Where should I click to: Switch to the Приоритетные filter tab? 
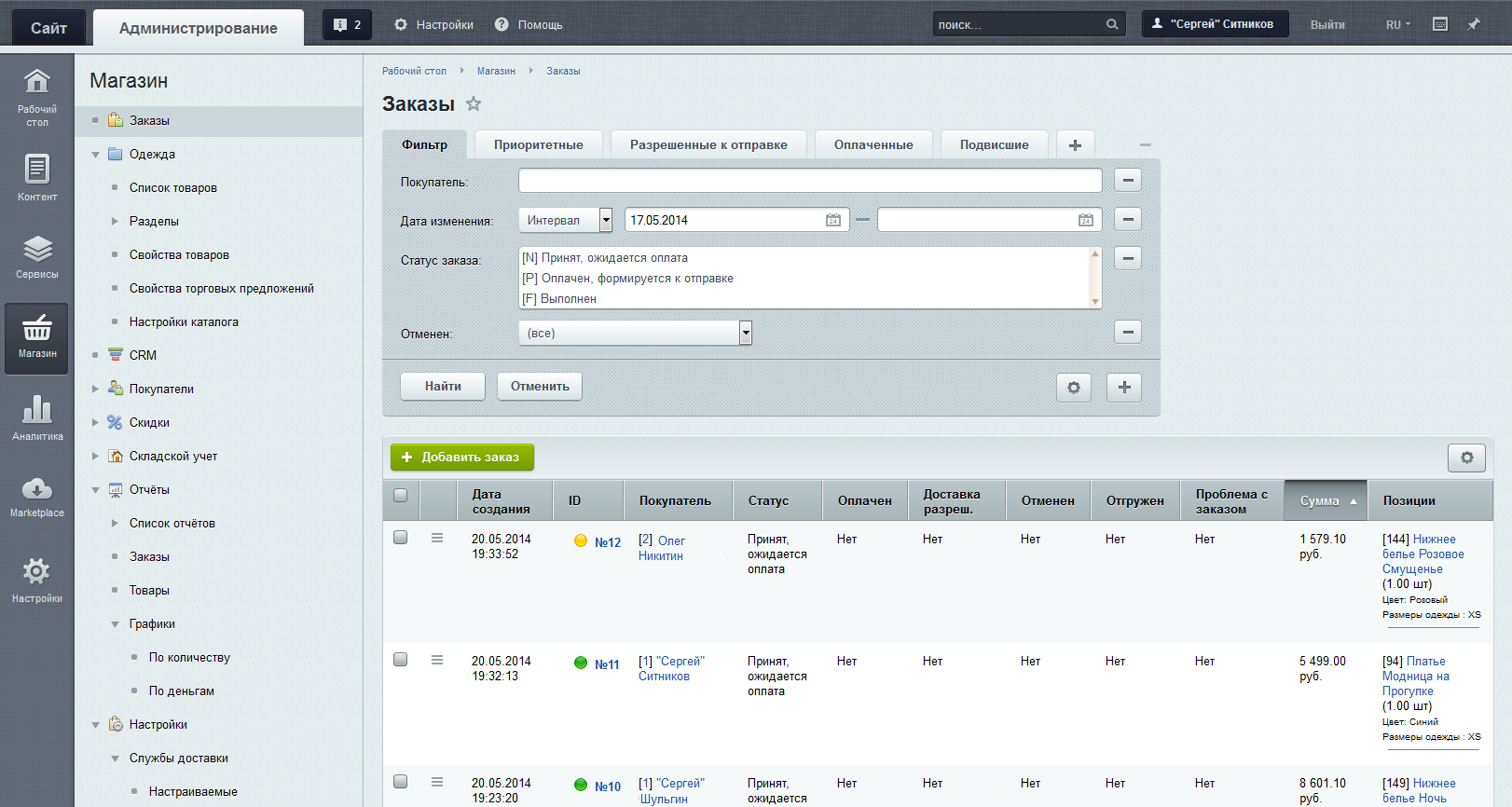(x=538, y=144)
